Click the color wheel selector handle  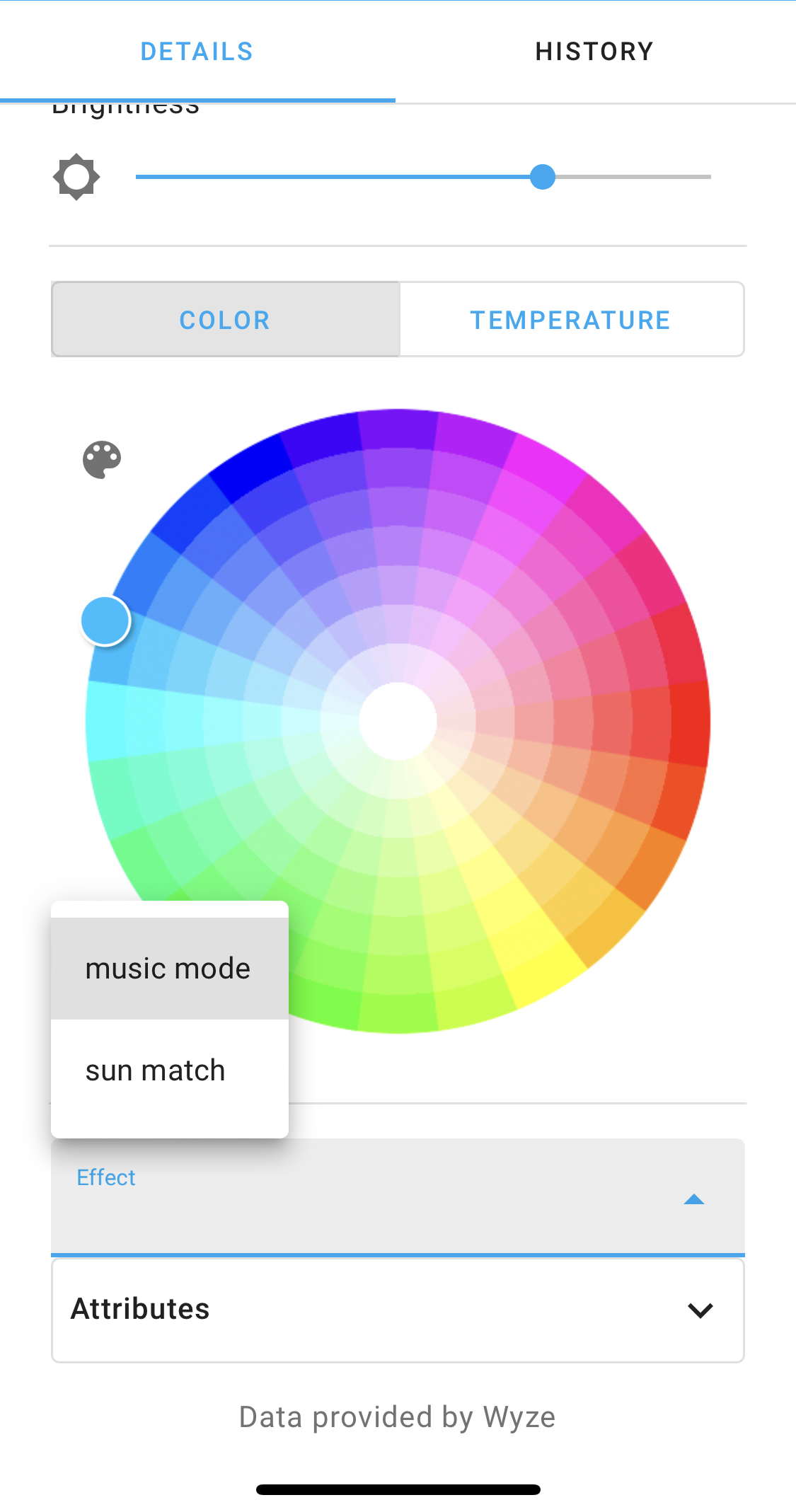click(x=105, y=621)
